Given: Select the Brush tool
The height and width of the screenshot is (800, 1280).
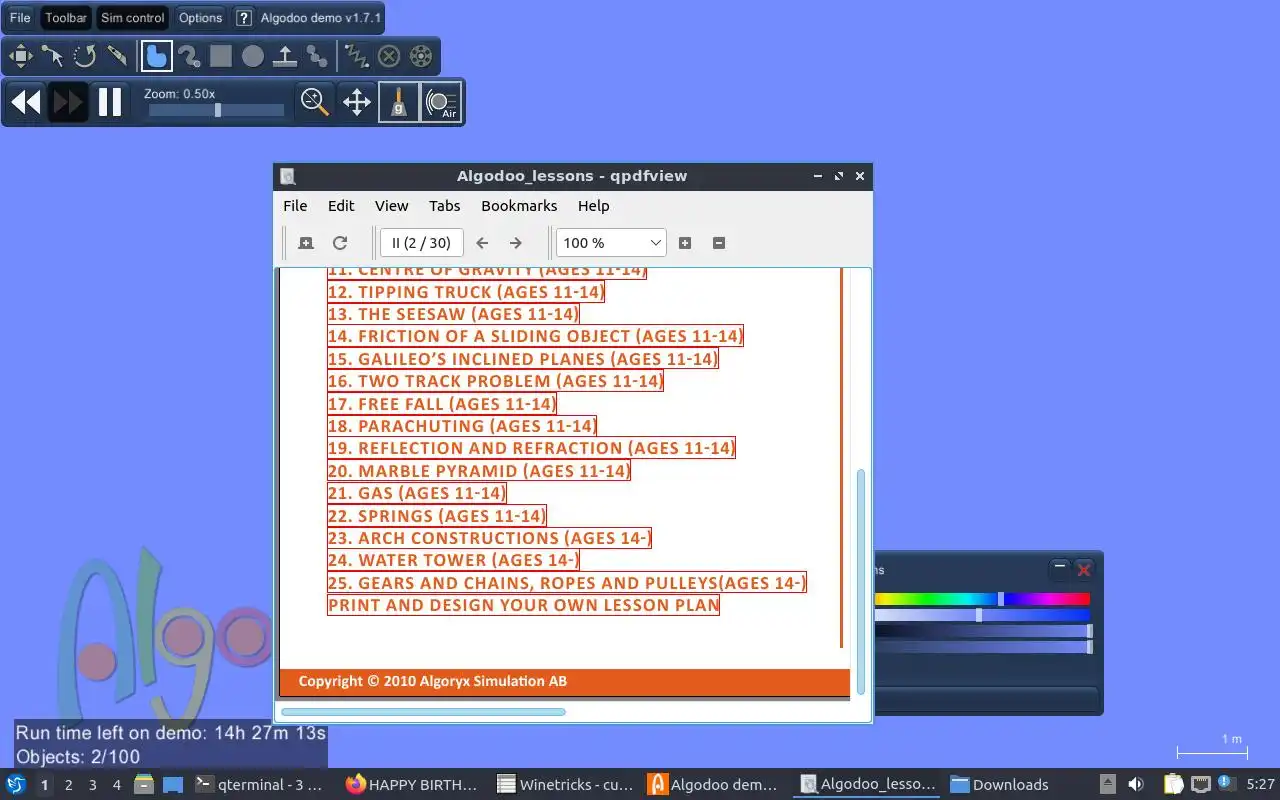Looking at the screenshot, I should (188, 56).
